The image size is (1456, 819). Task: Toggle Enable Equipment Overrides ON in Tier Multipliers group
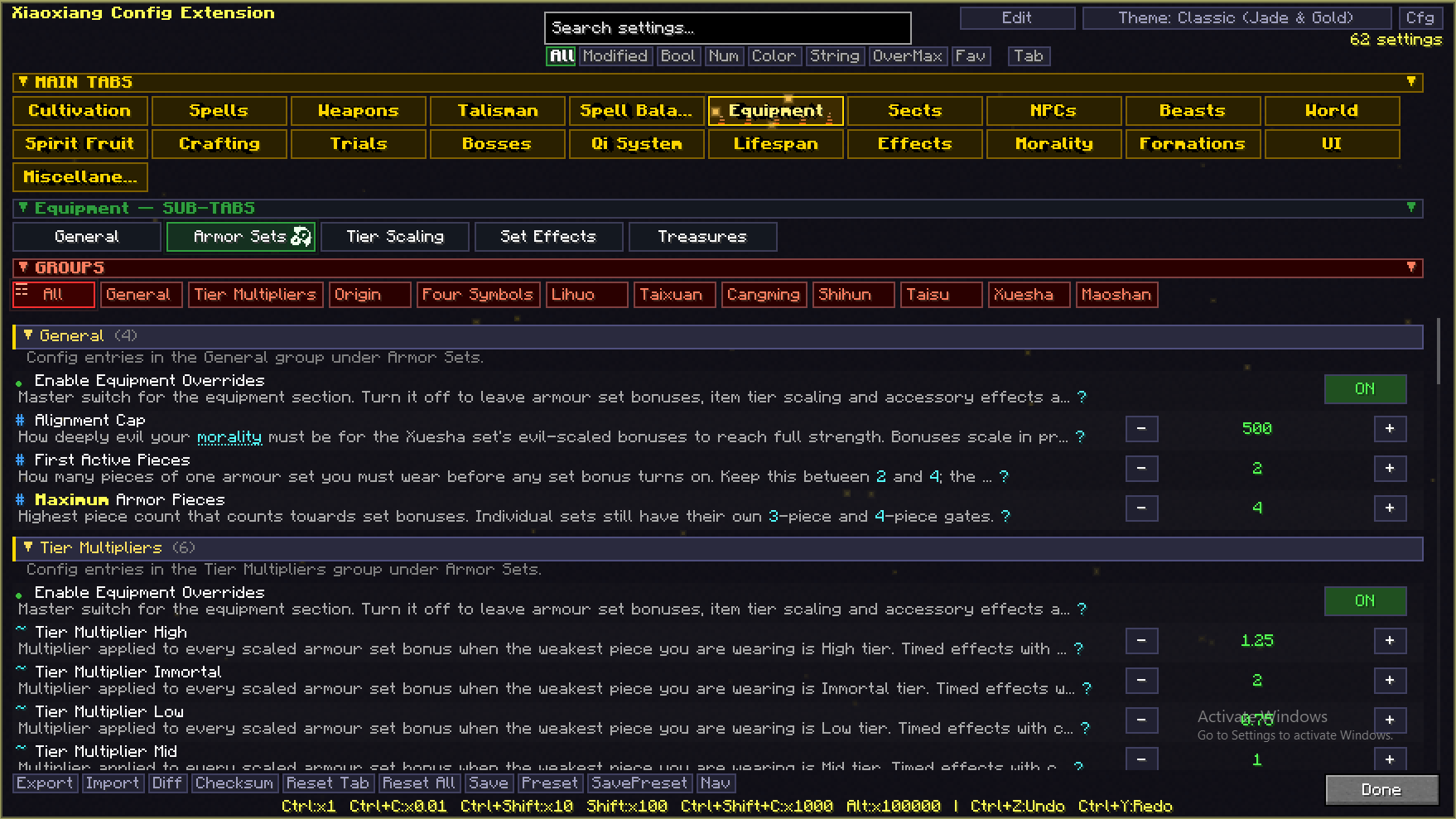tap(1365, 600)
